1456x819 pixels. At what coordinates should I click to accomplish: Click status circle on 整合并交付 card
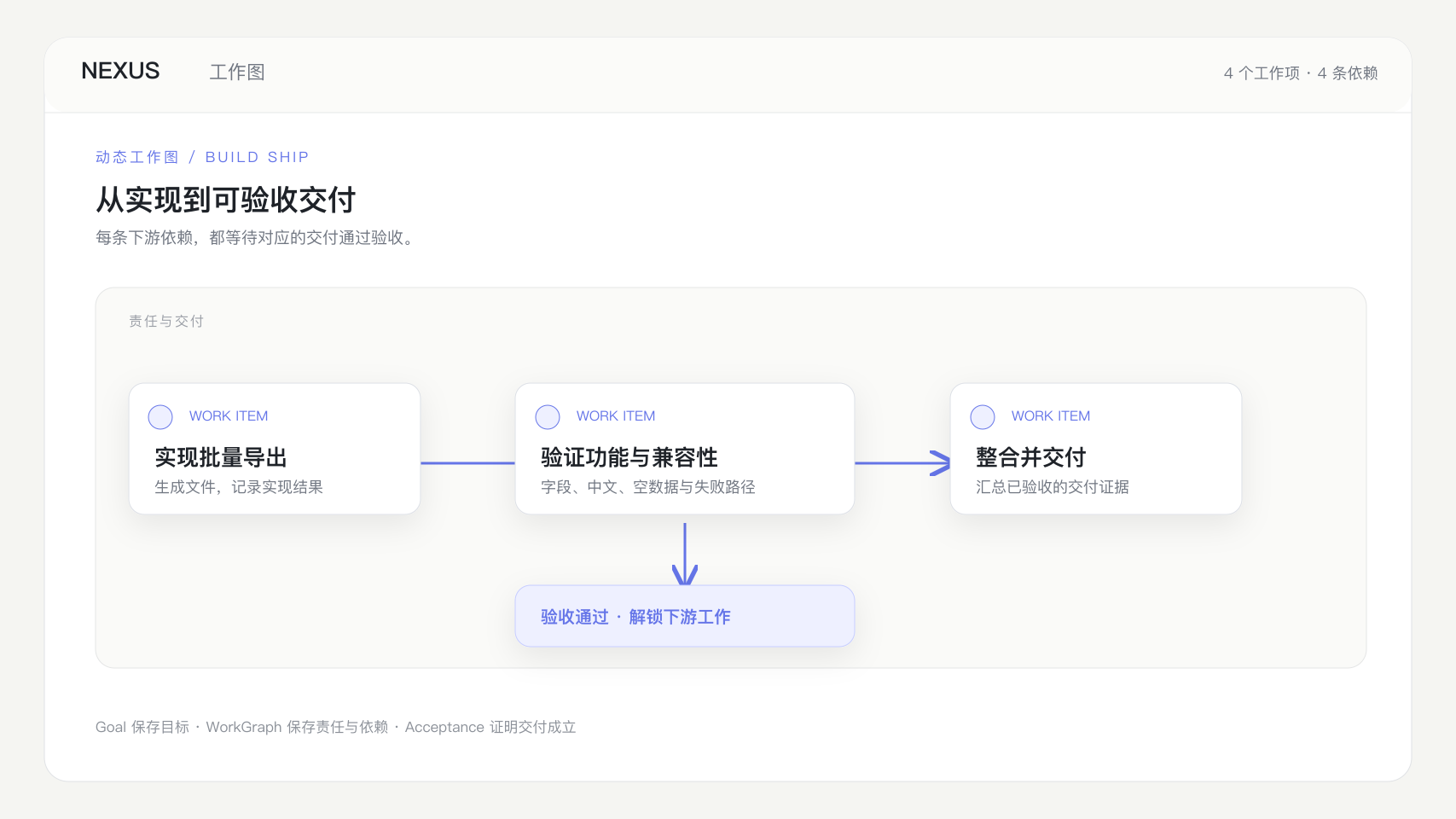983,416
